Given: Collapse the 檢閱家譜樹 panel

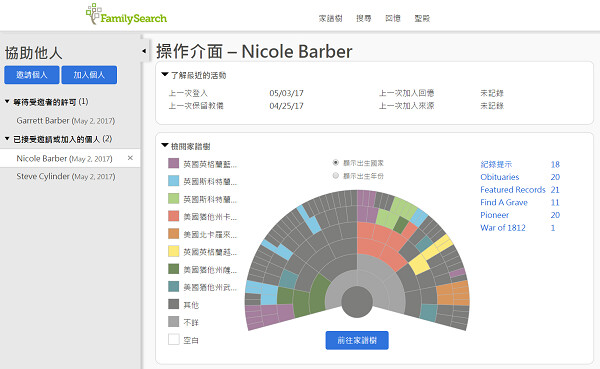Looking at the screenshot, I should coord(165,145).
